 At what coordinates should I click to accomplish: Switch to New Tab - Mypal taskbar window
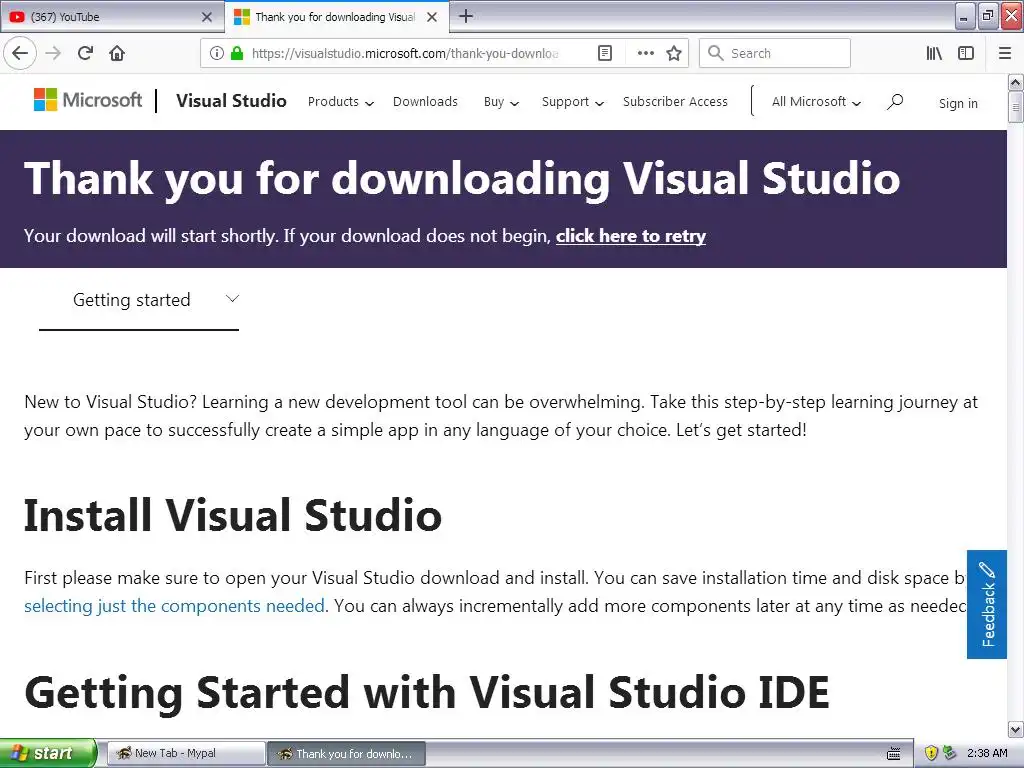186,753
